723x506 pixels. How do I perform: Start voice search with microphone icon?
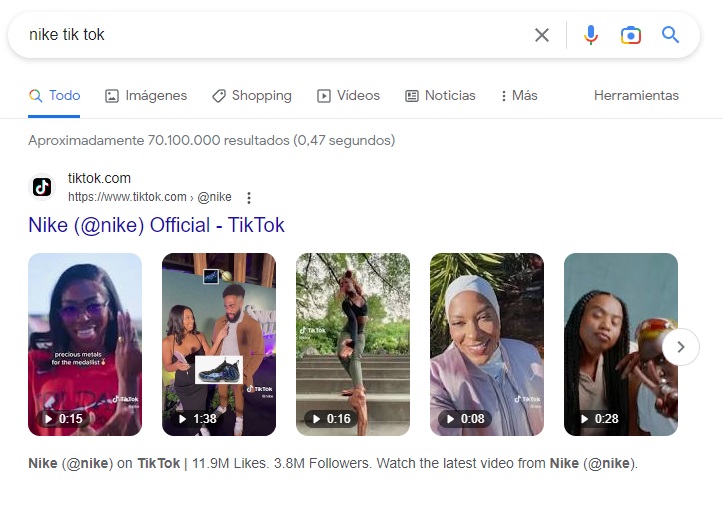[x=591, y=35]
